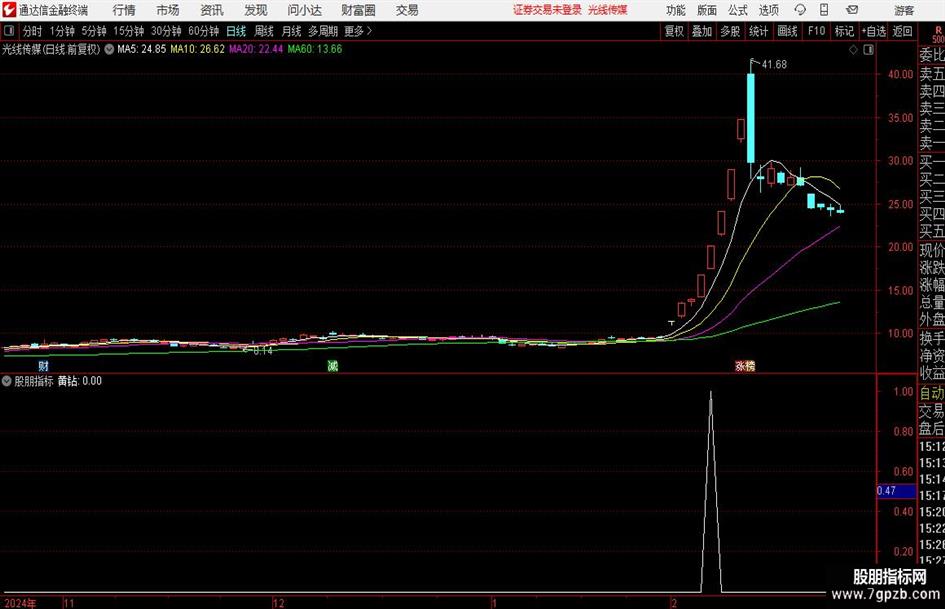Open the 版面 menu
The height and width of the screenshot is (609, 945).
click(x=707, y=10)
